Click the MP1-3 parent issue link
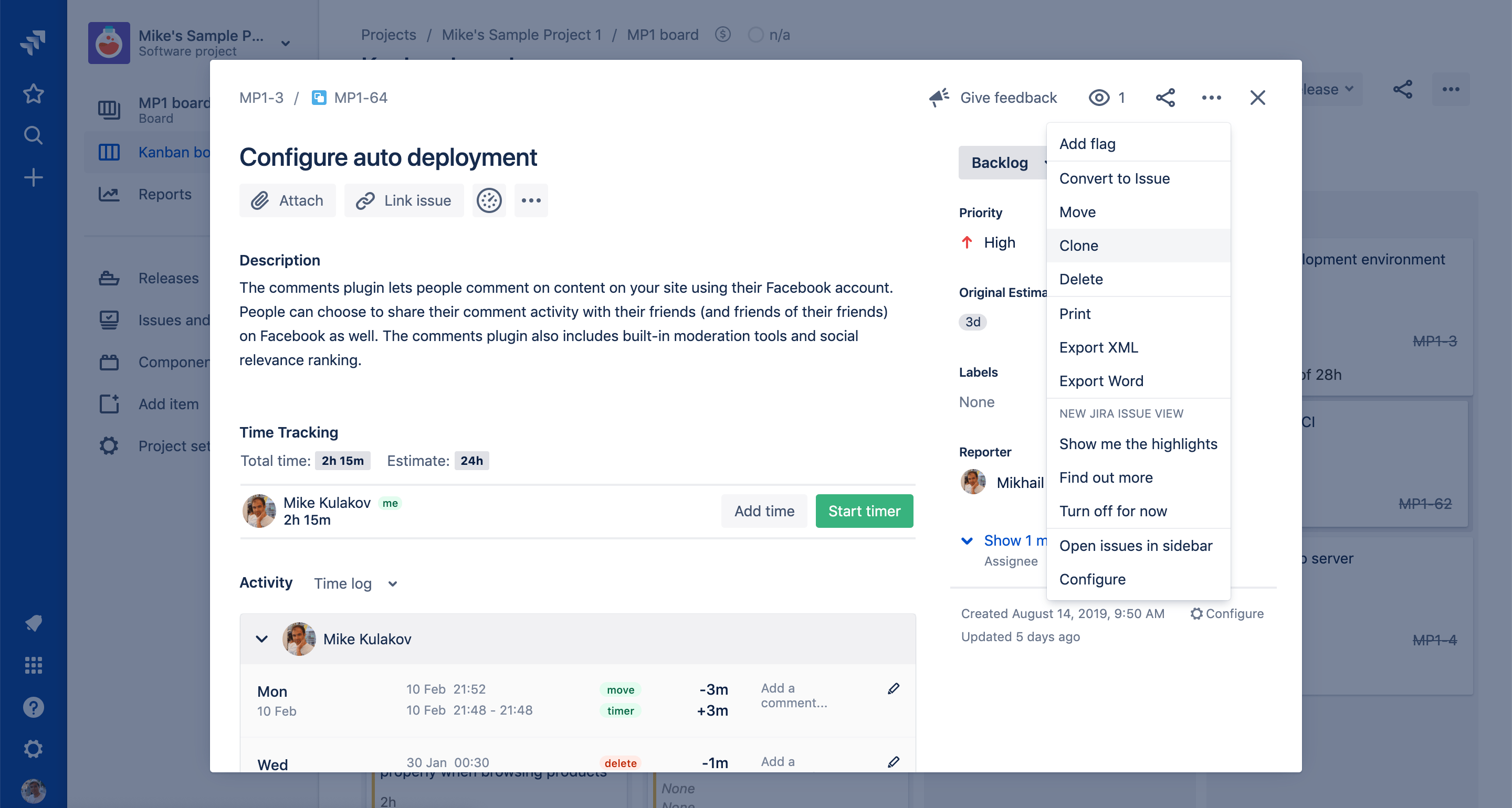Screen dimensions: 1512x808 coord(261,98)
